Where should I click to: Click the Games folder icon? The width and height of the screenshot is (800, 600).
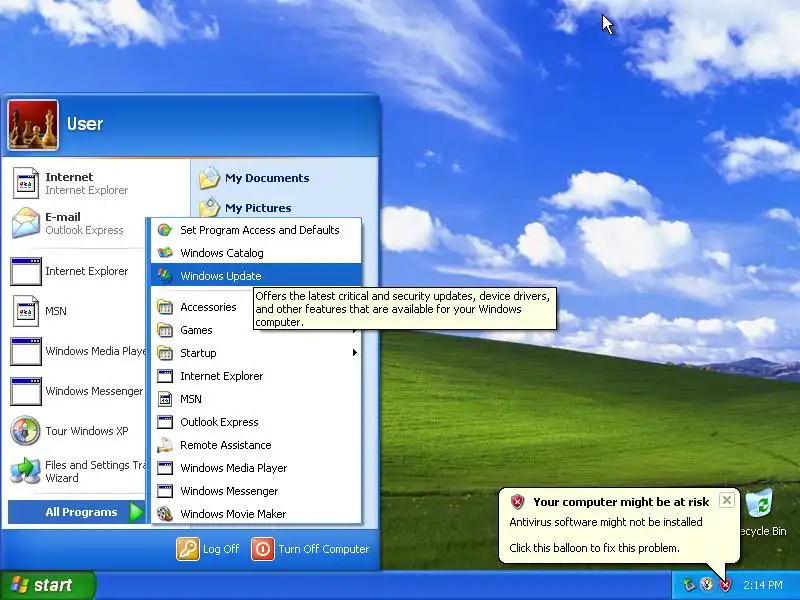click(165, 330)
